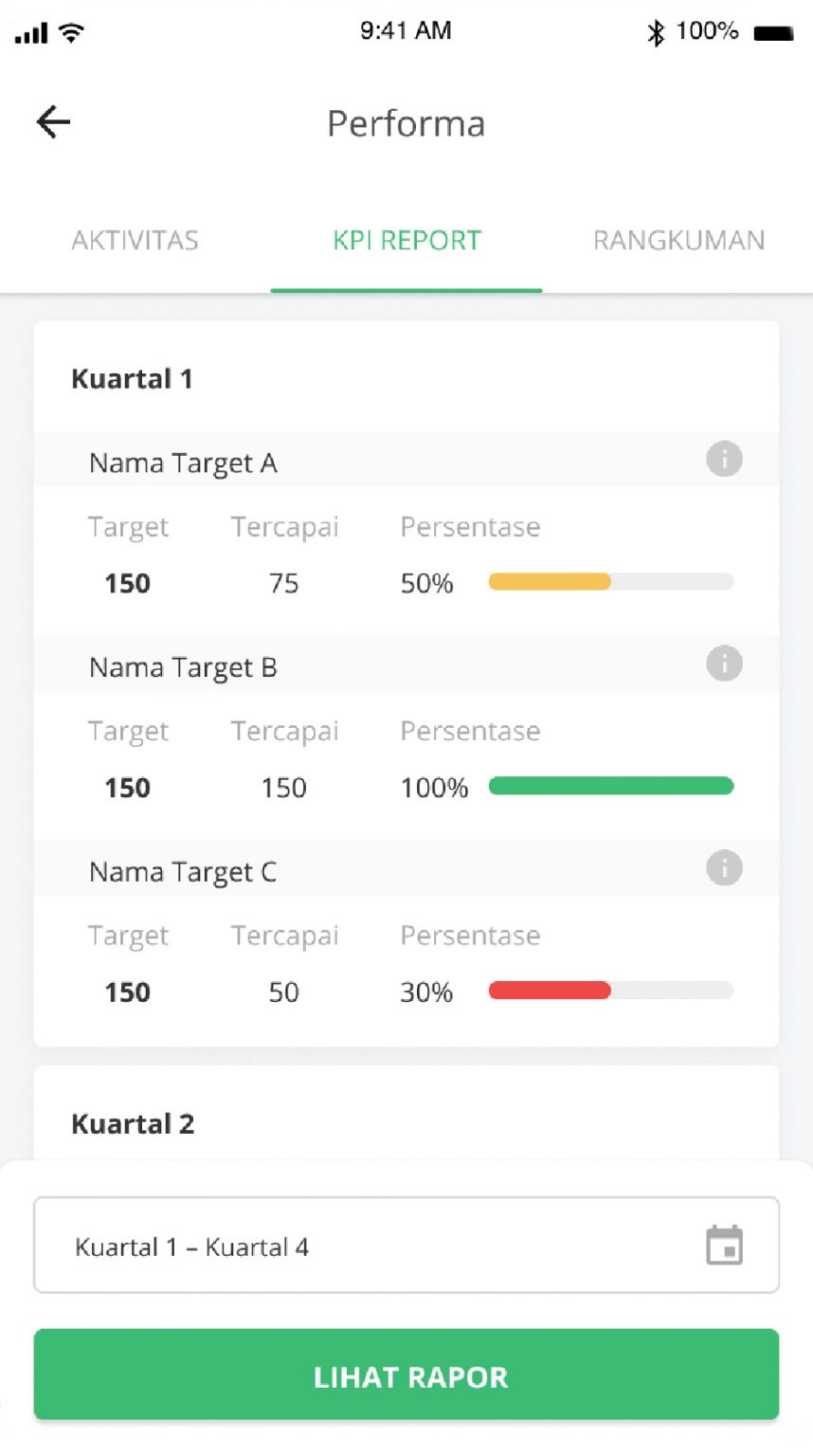Screen dimensions: 813x1456
Task: Collapse the Kuartal 1 section
Action: click(133, 377)
